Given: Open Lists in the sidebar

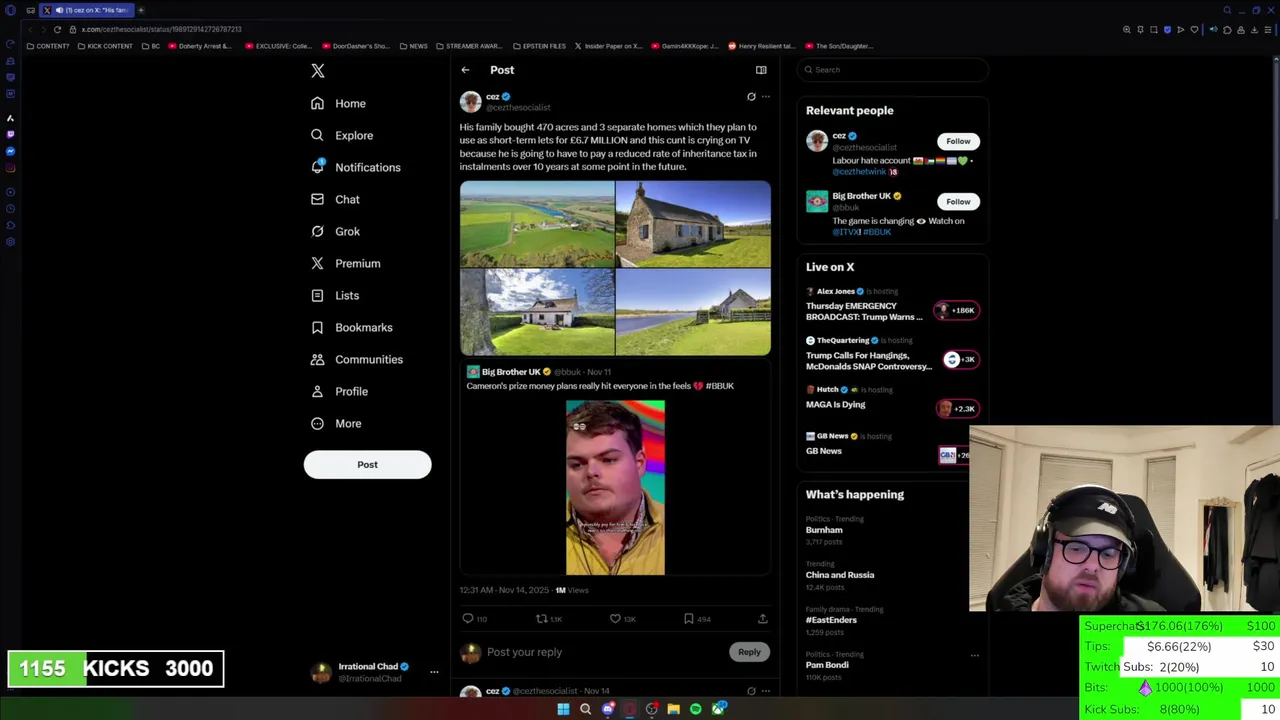Looking at the screenshot, I should click(334, 295).
